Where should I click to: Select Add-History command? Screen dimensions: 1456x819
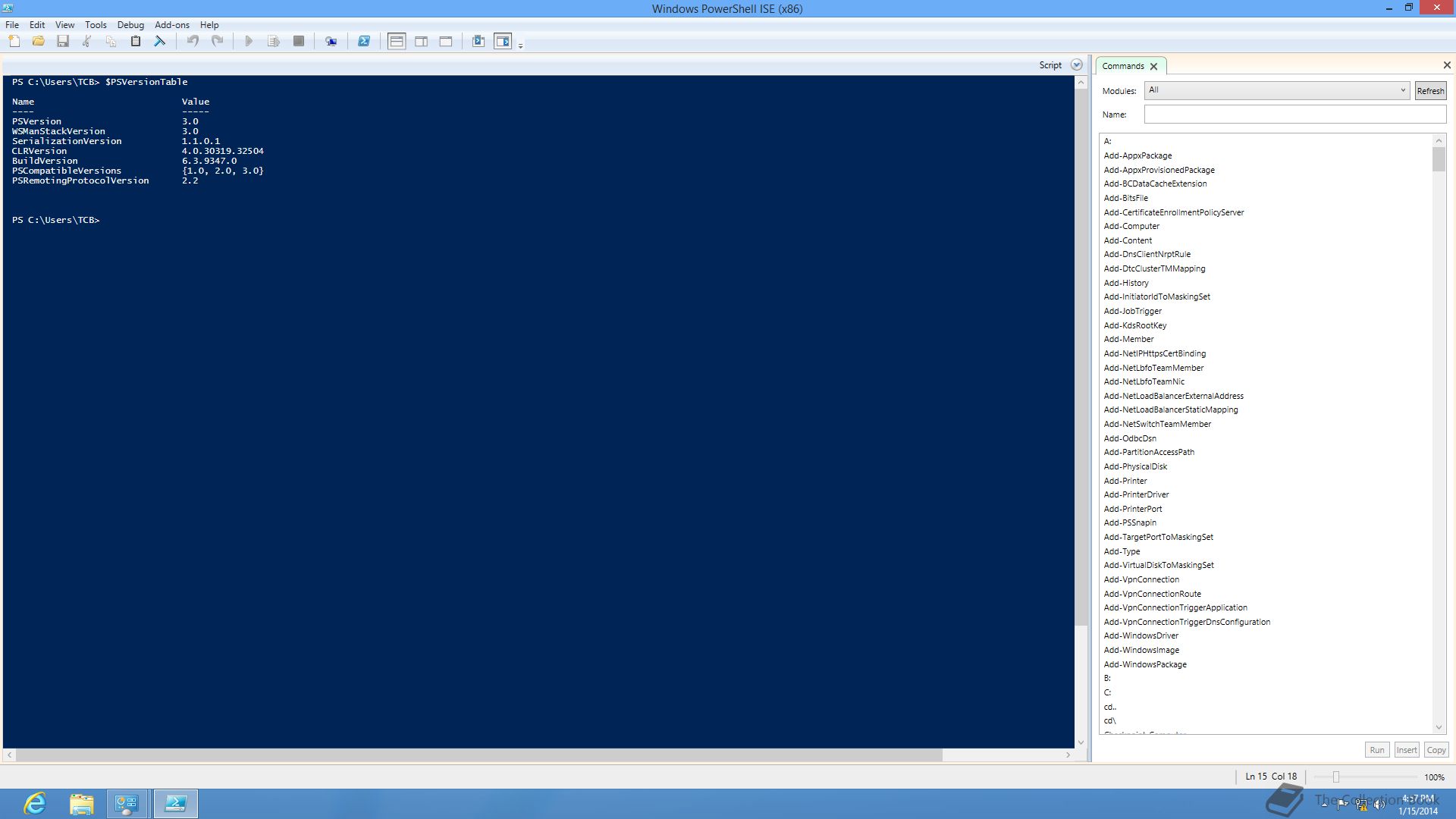[x=1126, y=283]
